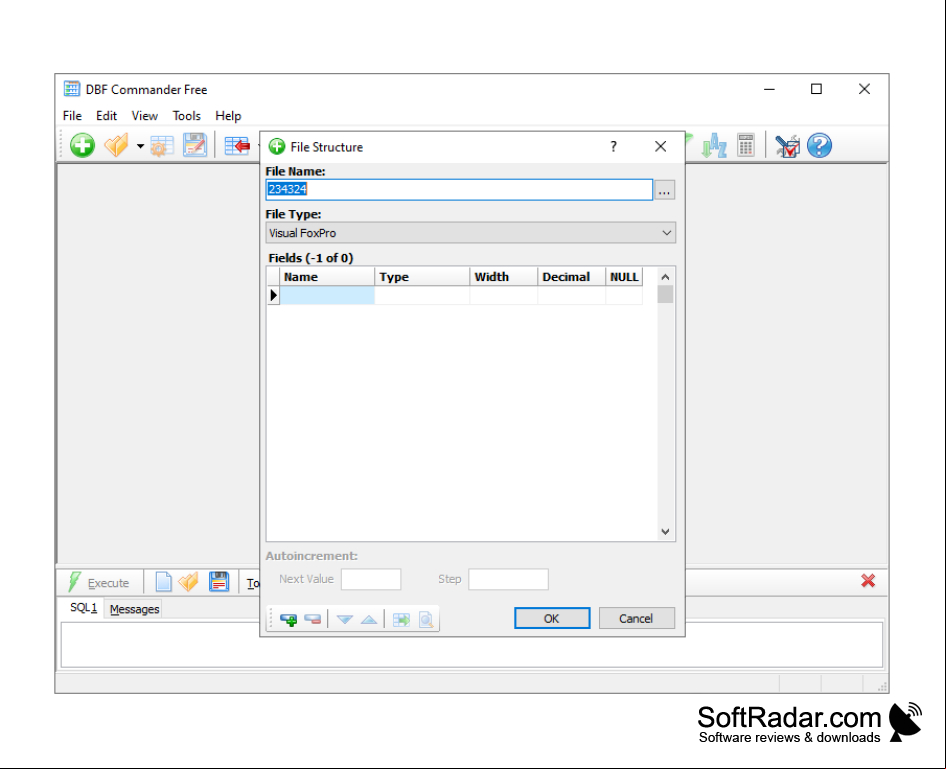This screenshot has height=769, width=946.
Task: Switch to the SQL1 tab
Action: (x=83, y=608)
